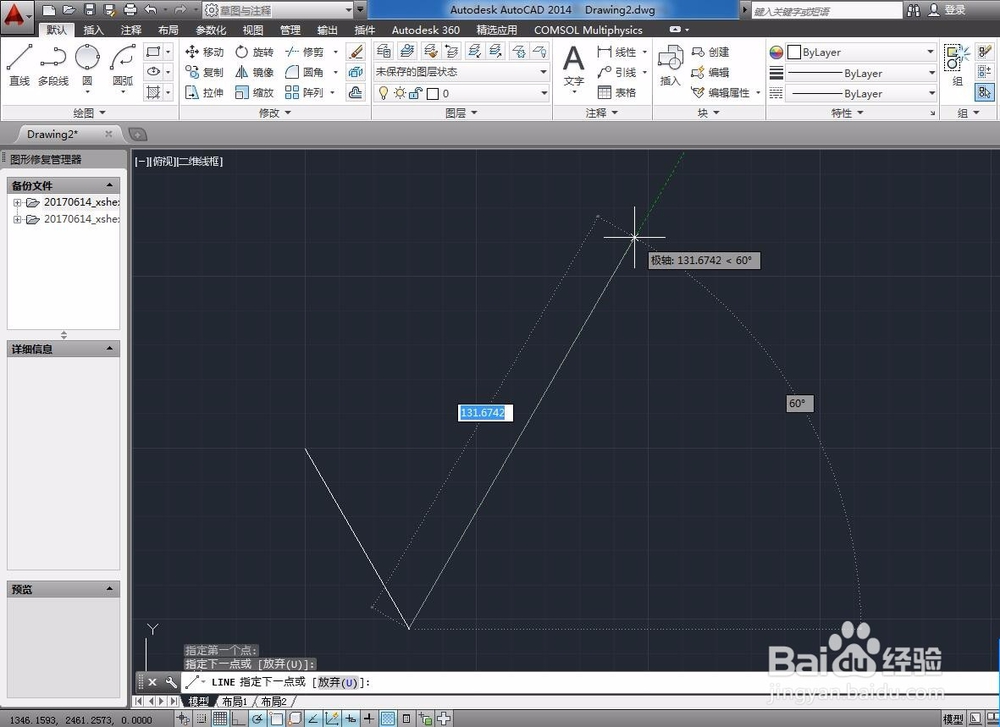Click the Explode icon in the 修改 panel
This screenshot has height=727, width=1000.
pos(356,72)
